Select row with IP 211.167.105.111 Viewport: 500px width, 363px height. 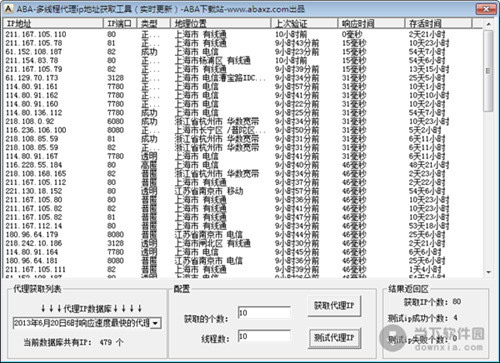point(243,269)
